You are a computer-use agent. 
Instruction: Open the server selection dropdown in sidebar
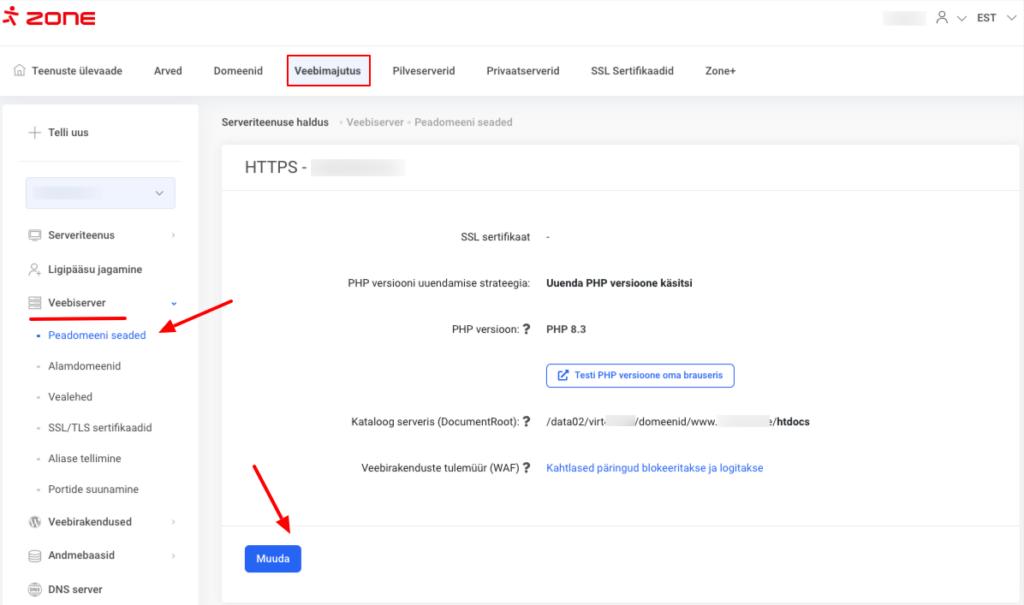(100, 193)
